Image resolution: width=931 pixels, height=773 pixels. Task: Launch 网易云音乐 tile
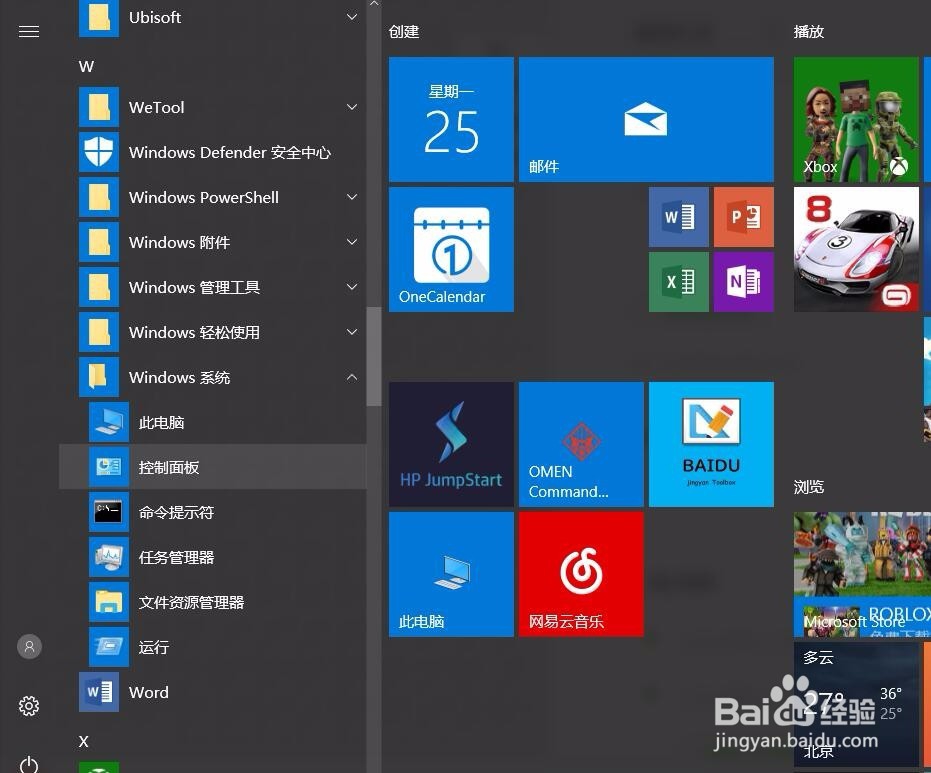click(x=581, y=574)
